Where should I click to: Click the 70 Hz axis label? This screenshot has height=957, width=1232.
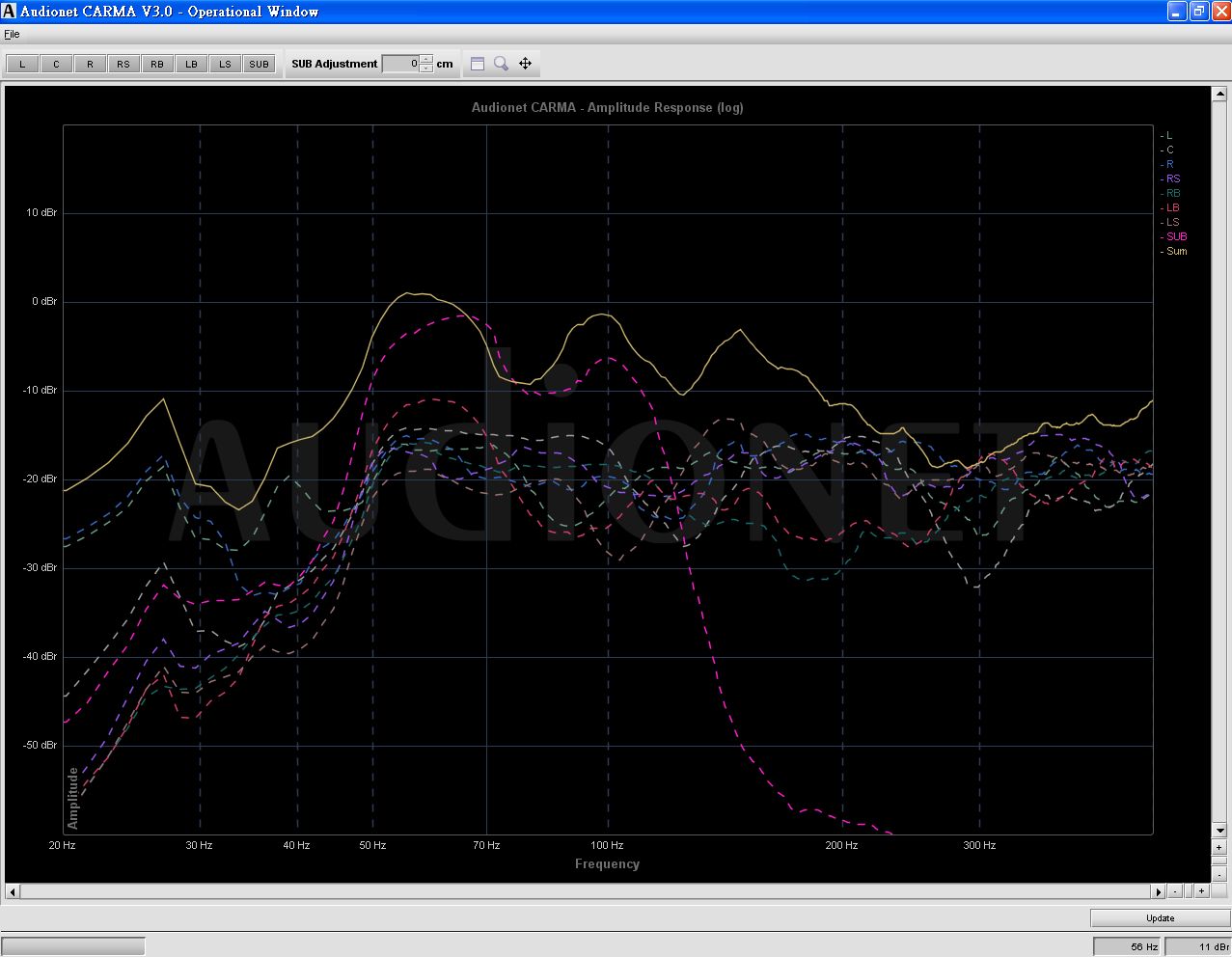486,846
